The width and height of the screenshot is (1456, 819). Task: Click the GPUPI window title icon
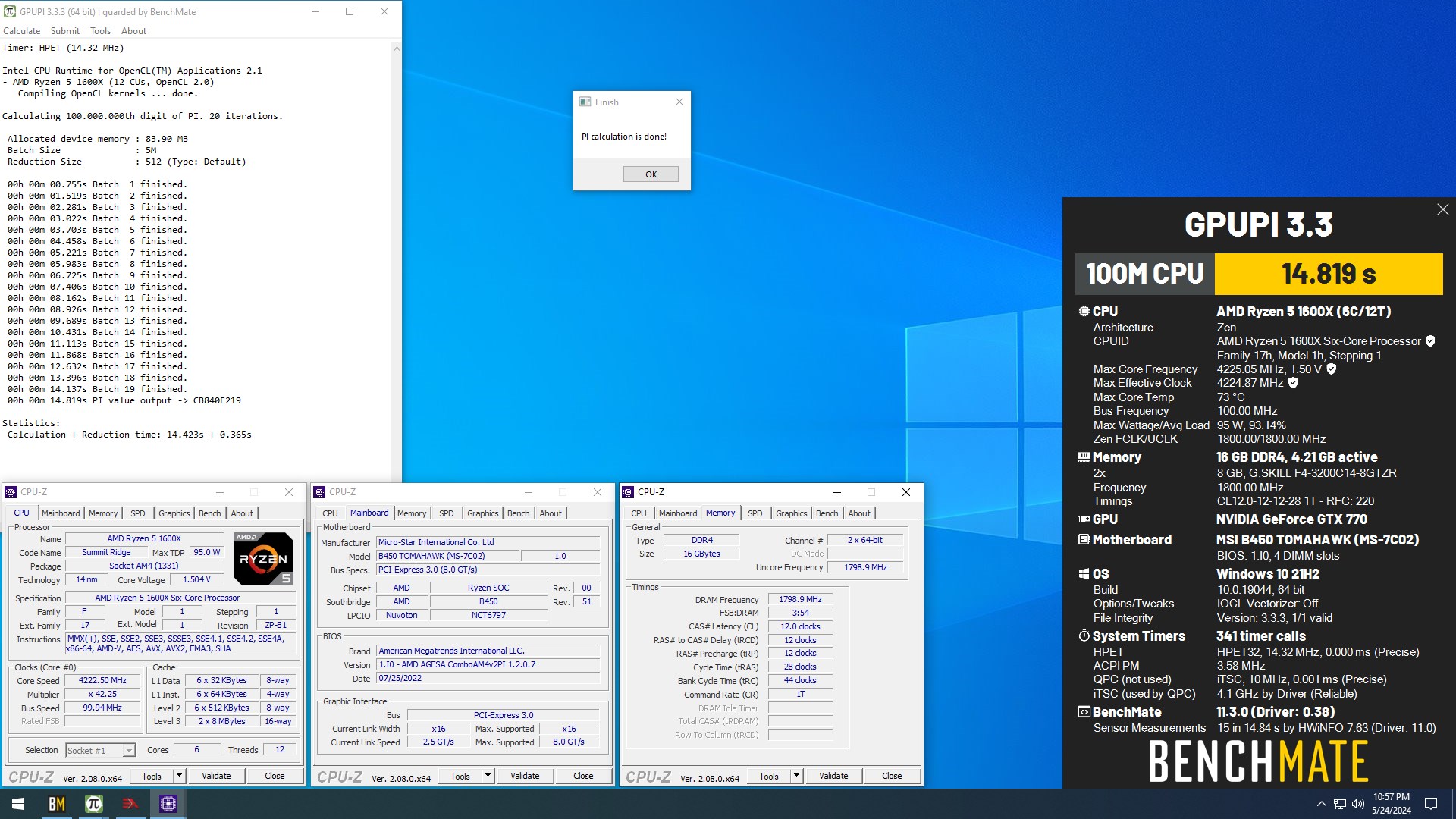click(x=10, y=11)
